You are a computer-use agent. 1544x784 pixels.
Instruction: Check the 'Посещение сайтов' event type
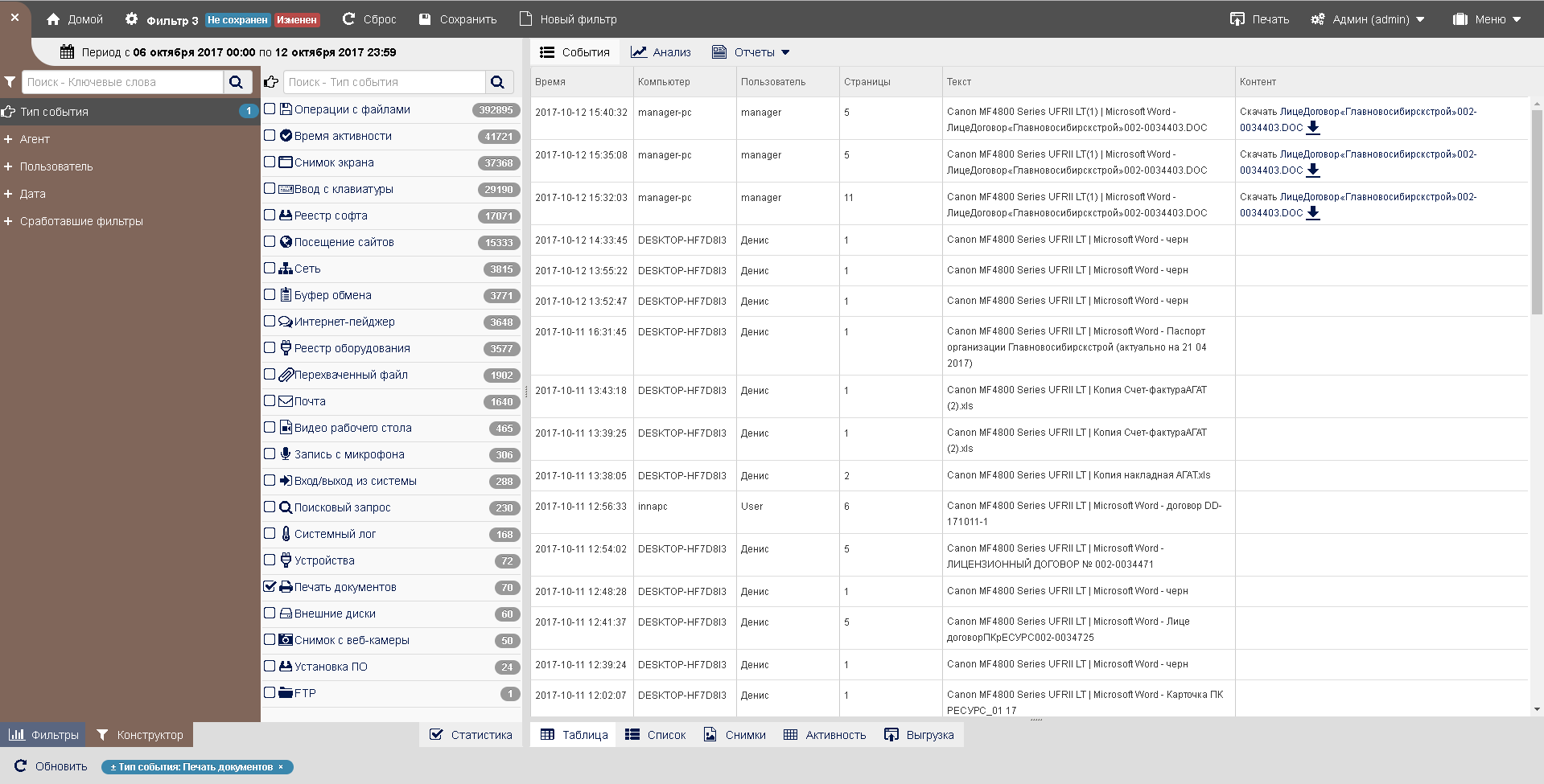pyautogui.click(x=270, y=242)
